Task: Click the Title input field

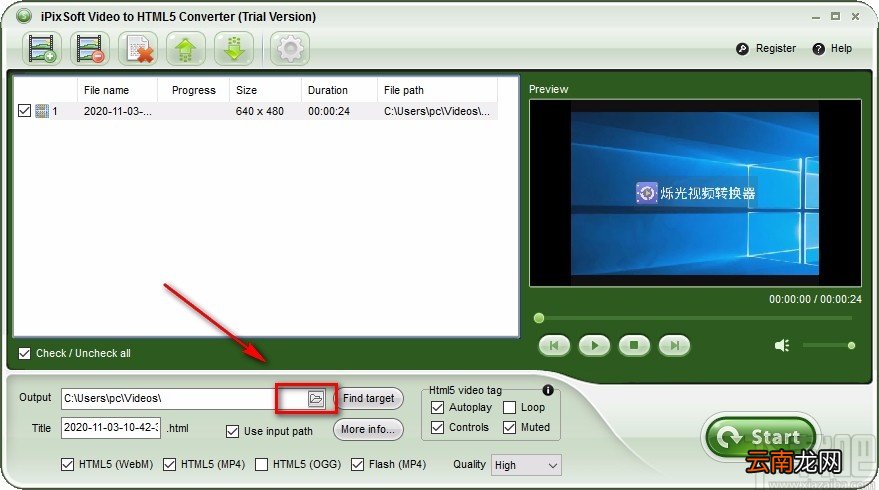Action: [x=110, y=428]
